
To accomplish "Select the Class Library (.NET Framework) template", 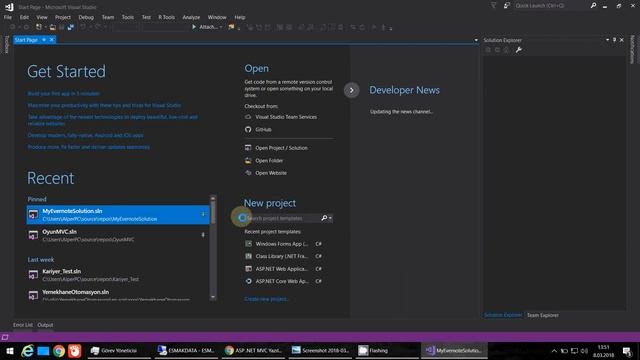I will 283,256.
